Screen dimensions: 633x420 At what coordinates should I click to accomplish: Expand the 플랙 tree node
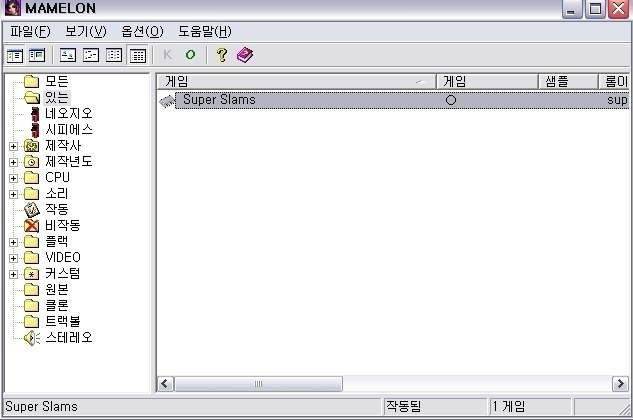pos(13,242)
